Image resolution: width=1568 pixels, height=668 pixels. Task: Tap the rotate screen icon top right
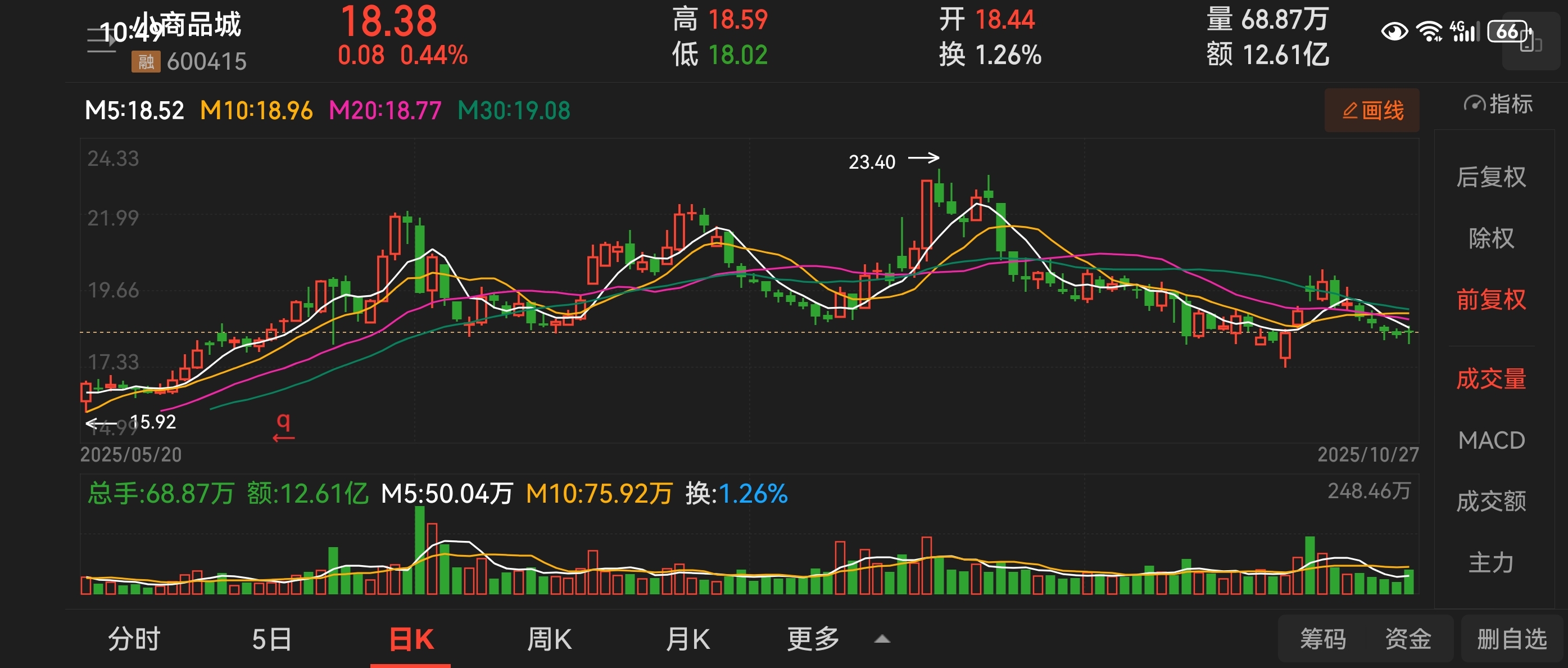tap(1530, 43)
